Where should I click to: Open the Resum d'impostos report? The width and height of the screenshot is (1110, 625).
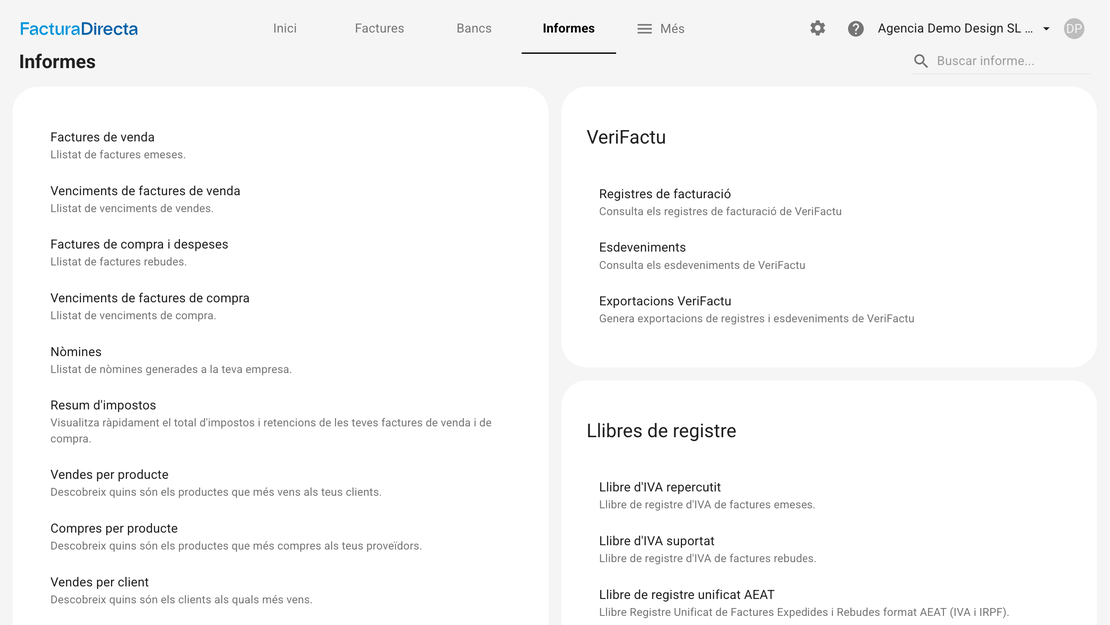click(x=103, y=405)
